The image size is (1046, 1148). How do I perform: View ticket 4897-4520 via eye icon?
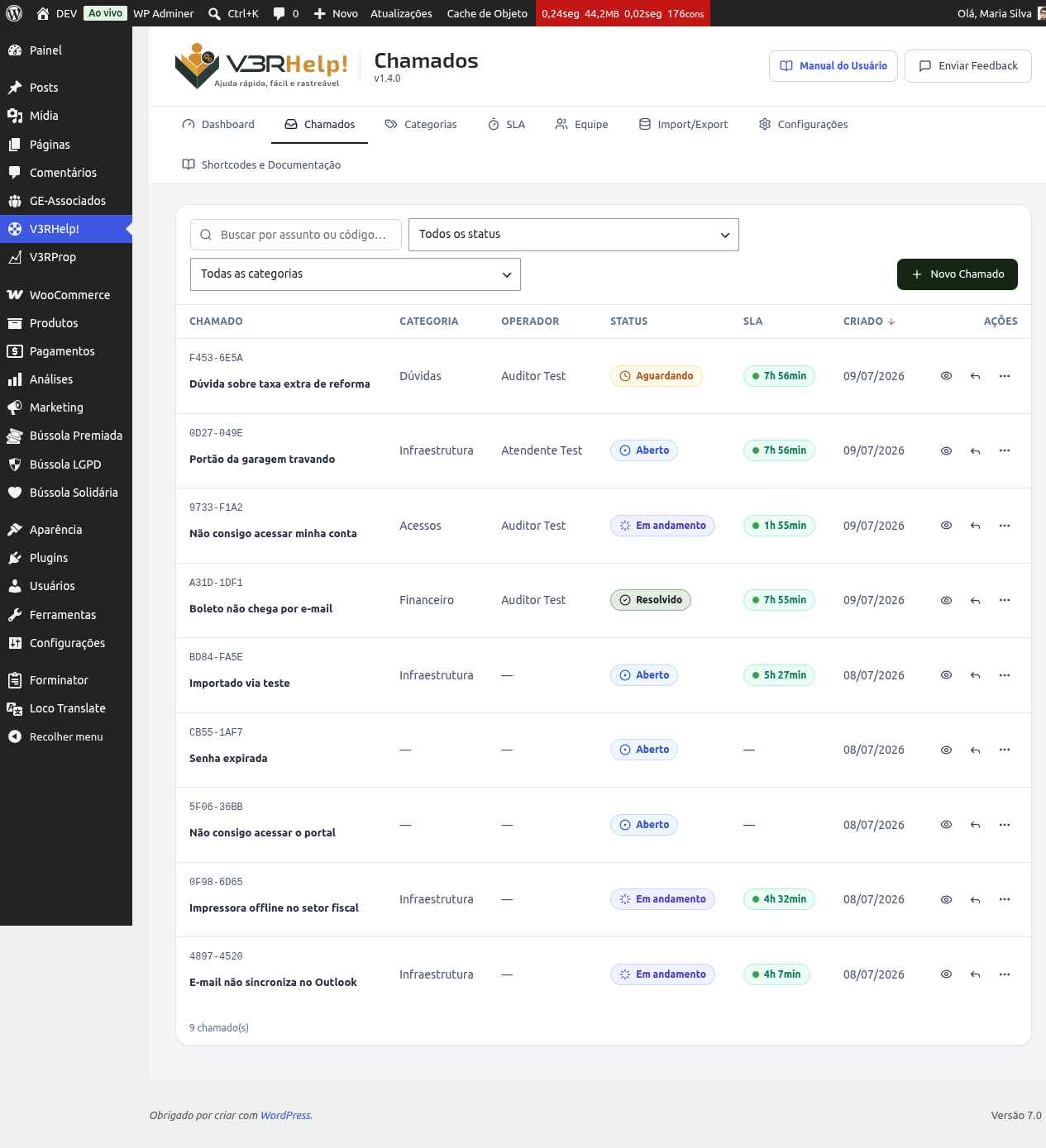click(946, 974)
